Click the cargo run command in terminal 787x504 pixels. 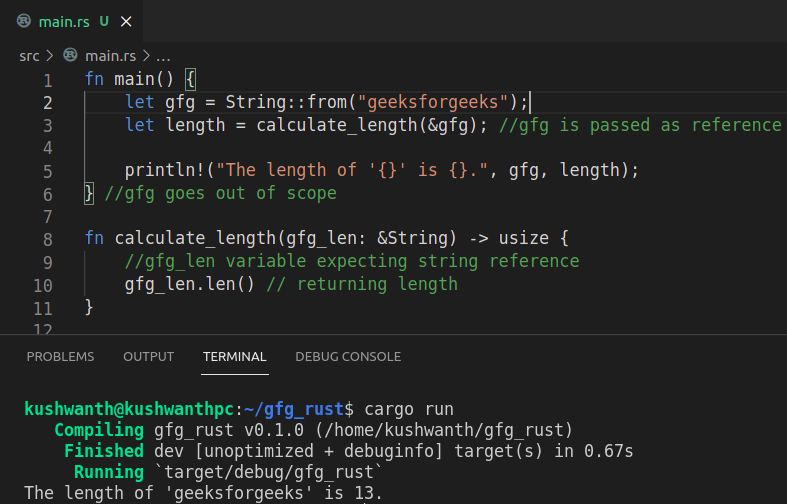[408, 408]
